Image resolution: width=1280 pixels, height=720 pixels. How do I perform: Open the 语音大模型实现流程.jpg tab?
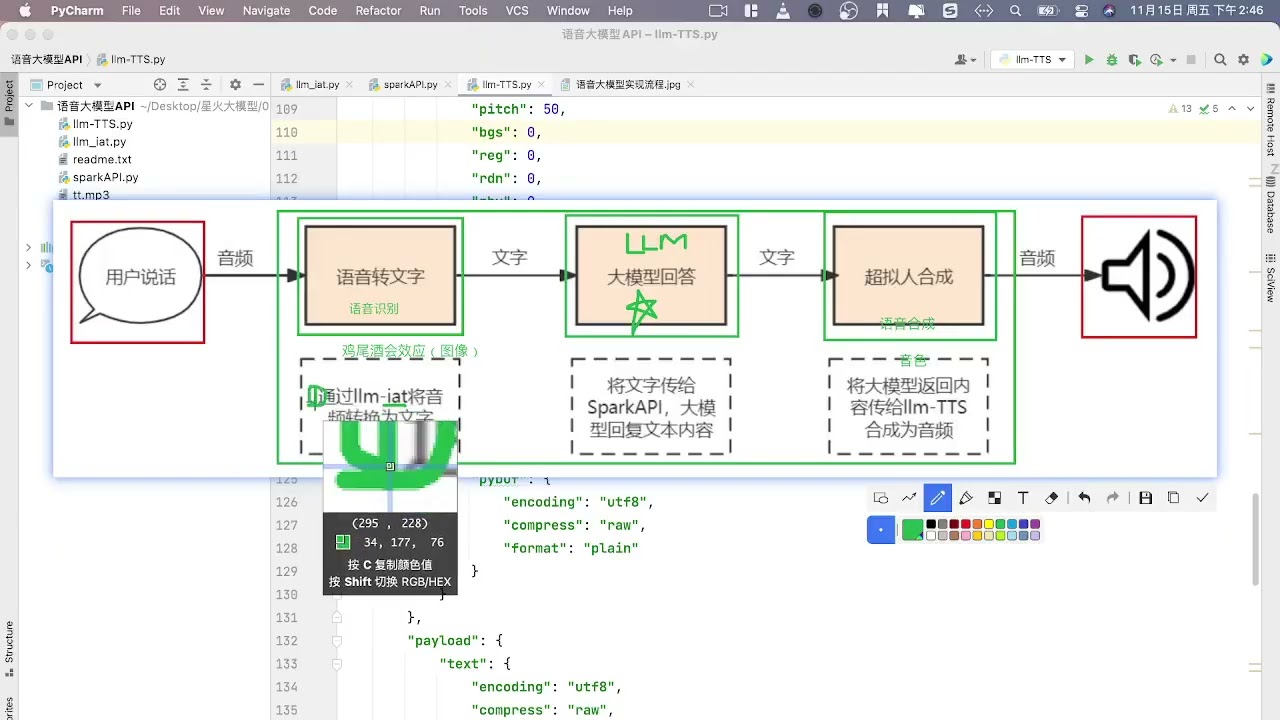pyautogui.click(x=628, y=85)
